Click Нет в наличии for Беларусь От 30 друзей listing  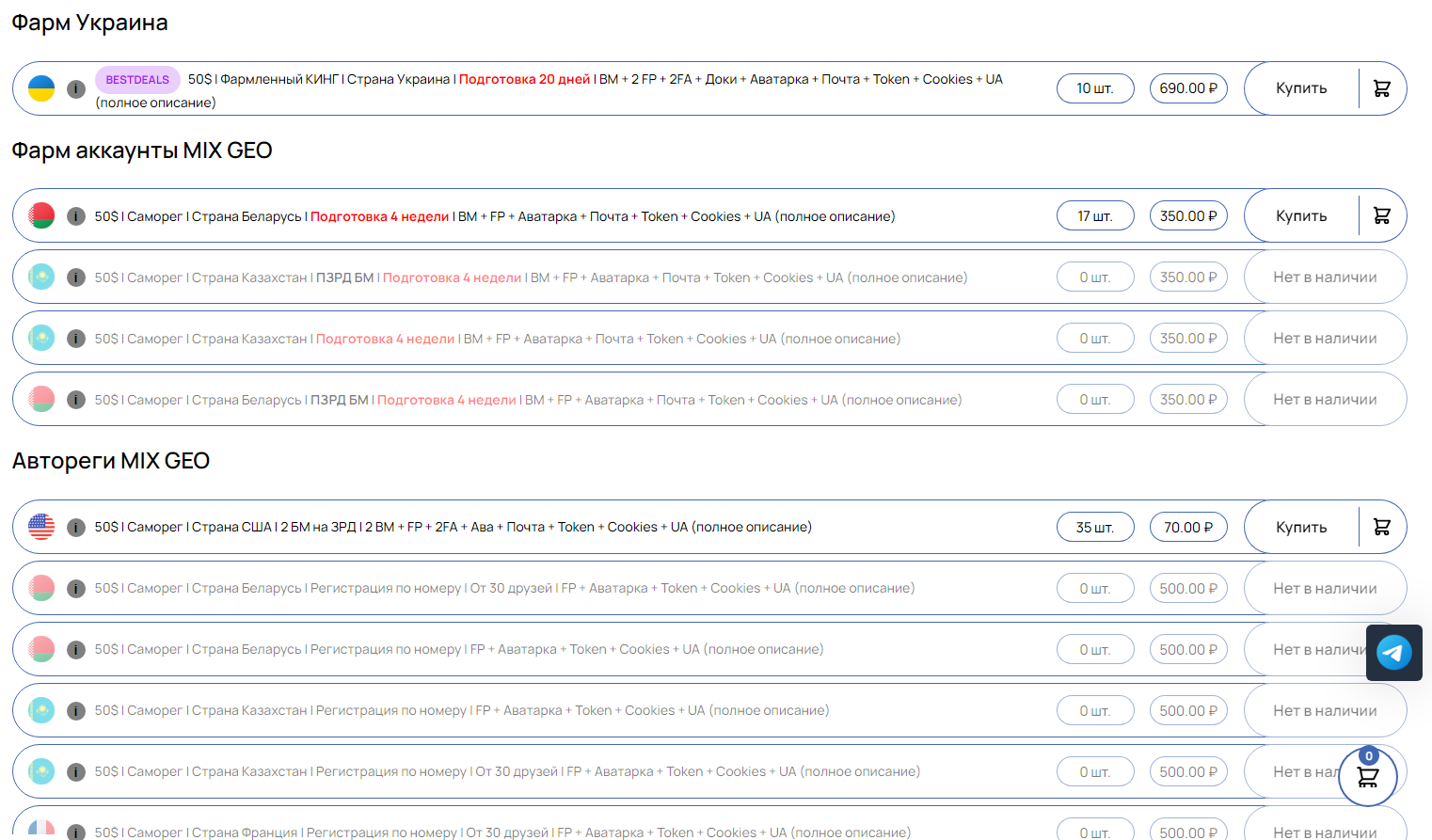tap(1325, 588)
